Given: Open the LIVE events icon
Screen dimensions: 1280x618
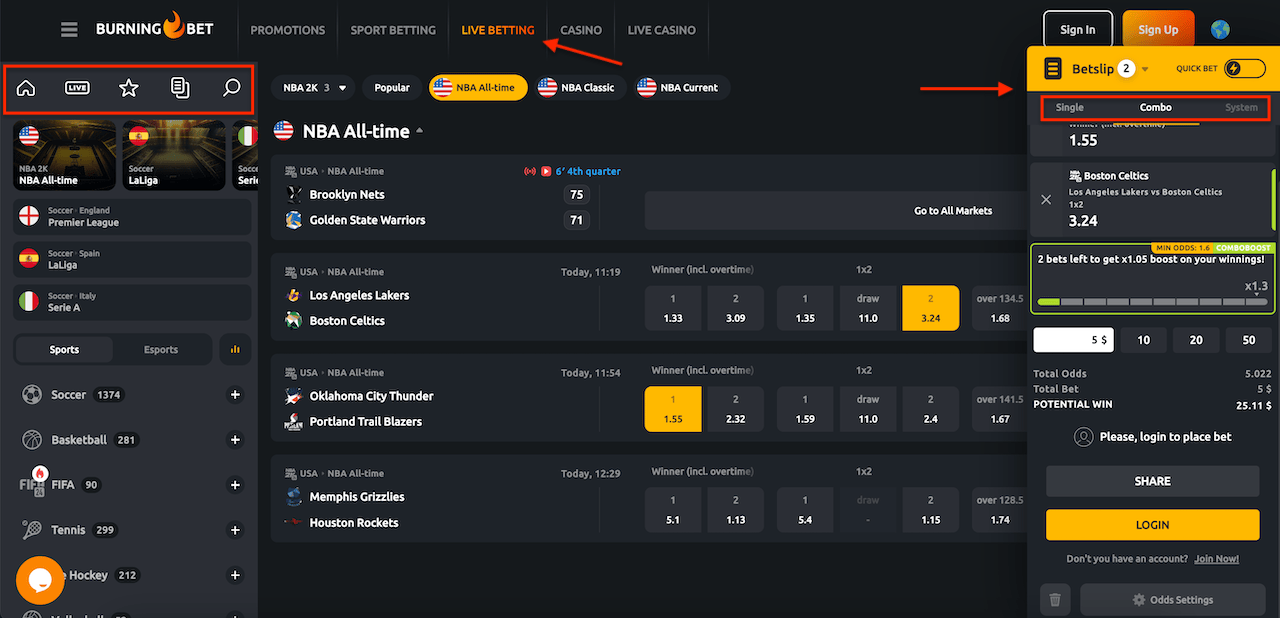Looking at the screenshot, I should tap(77, 88).
